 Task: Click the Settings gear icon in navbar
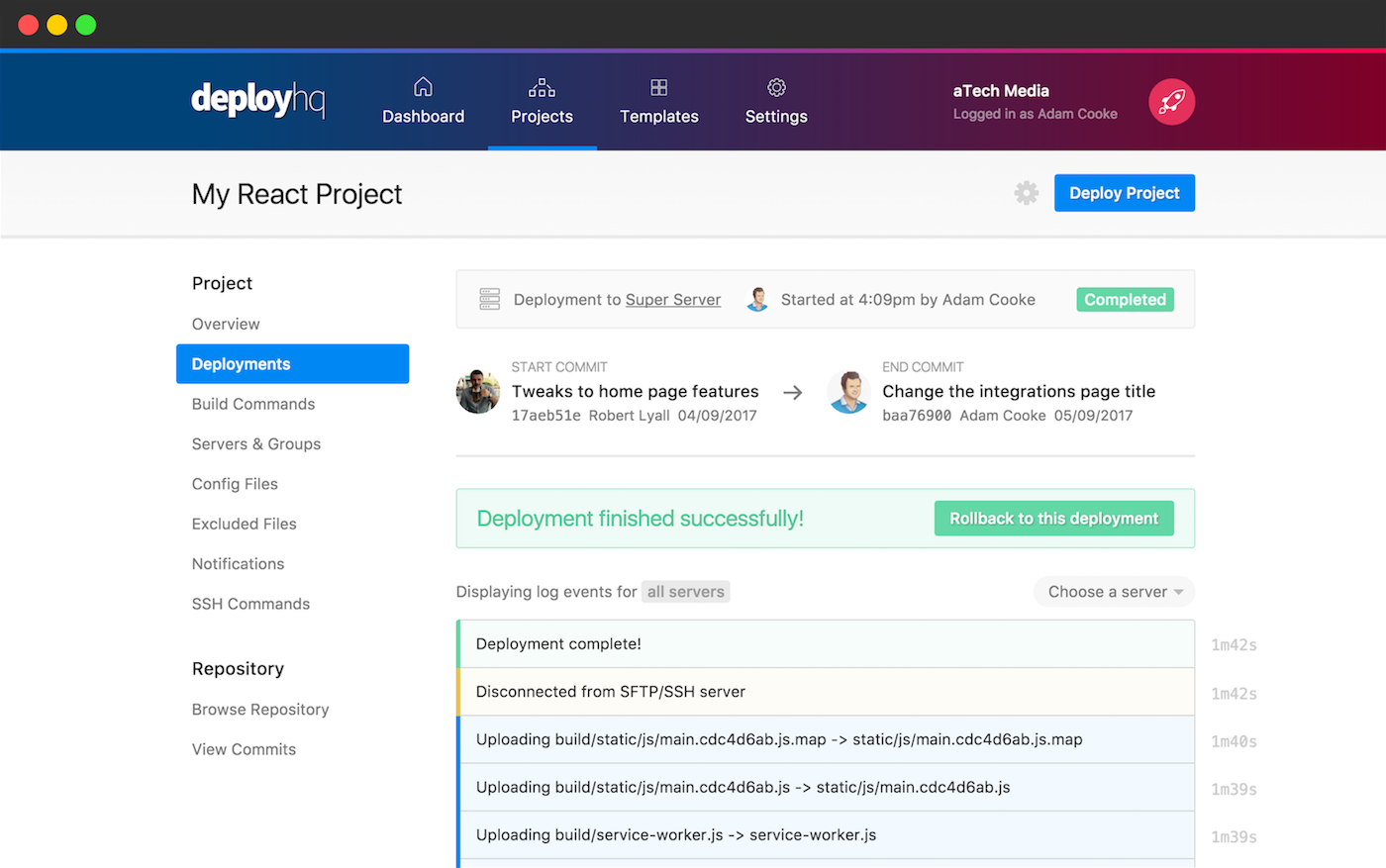776,87
